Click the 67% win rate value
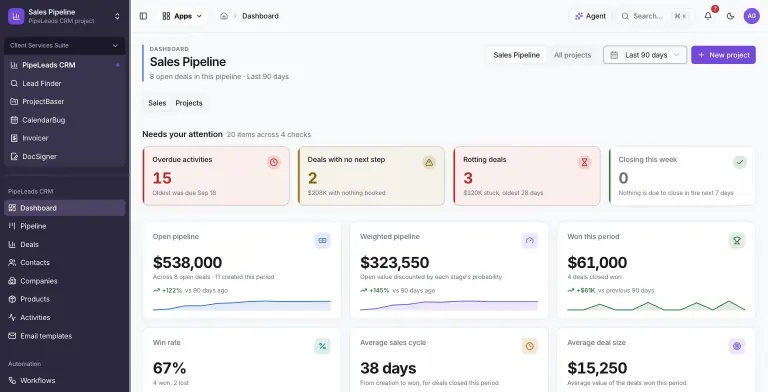Image resolution: width=768 pixels, height=392 pixels. (169, 368)
